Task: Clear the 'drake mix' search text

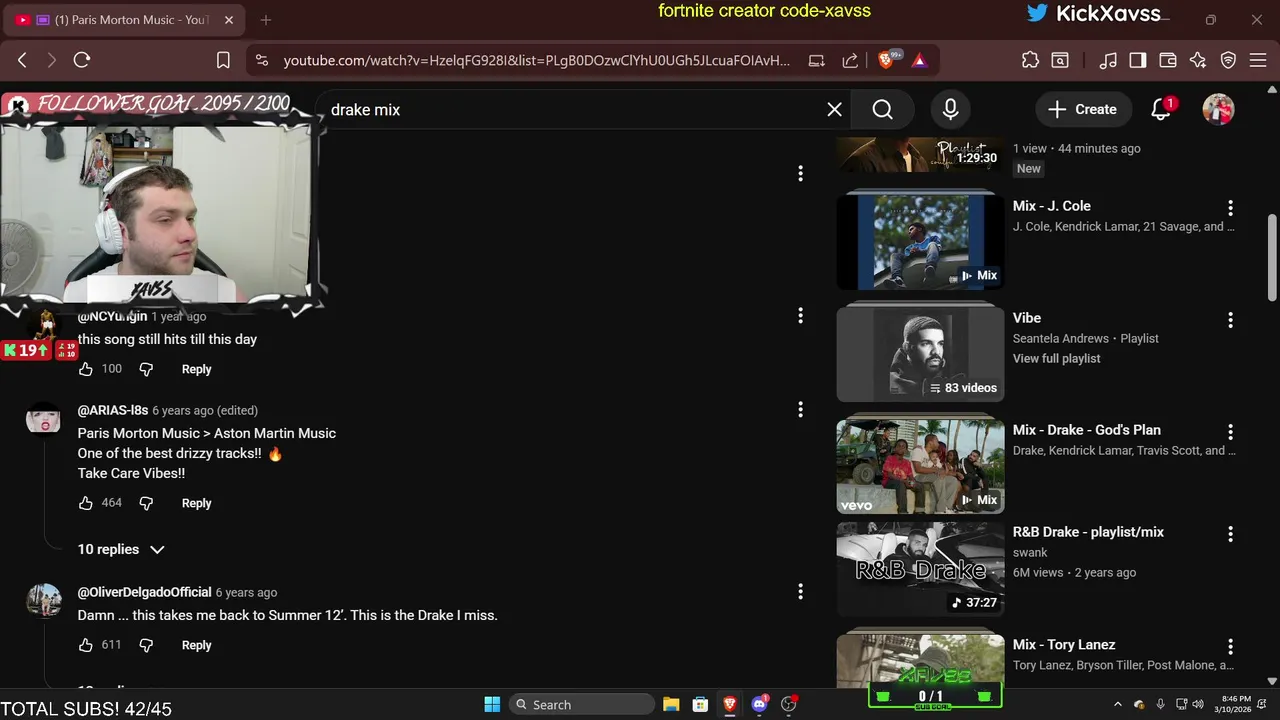Action: (x=834, y=109)
